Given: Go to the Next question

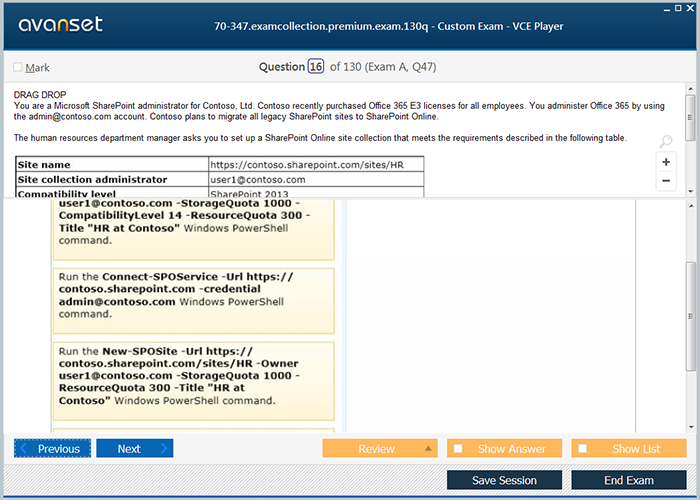Looking at the screenshot, I should click(135, 448).
